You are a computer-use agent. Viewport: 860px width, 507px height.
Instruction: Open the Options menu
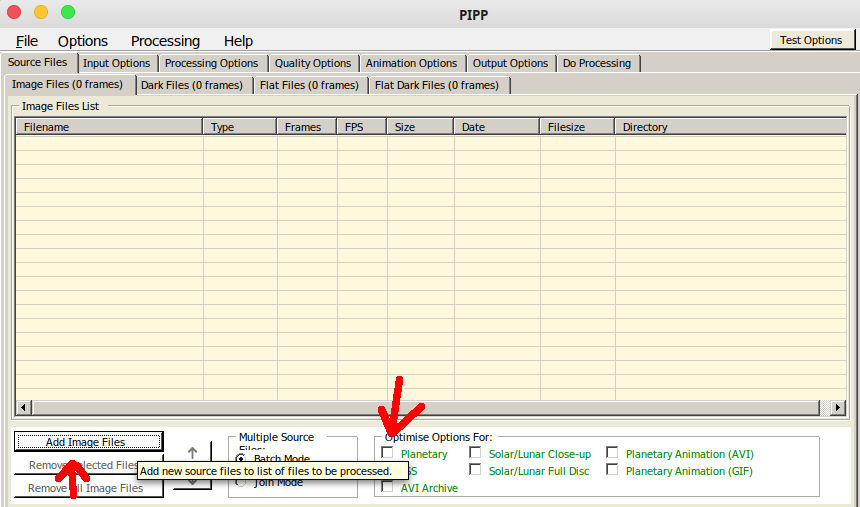tap(83, 41)
